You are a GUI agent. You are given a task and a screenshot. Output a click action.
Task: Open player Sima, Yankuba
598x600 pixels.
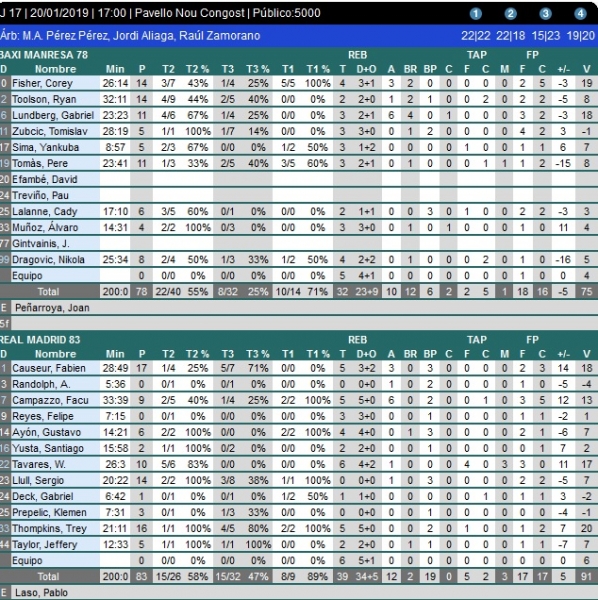(45, 148)
